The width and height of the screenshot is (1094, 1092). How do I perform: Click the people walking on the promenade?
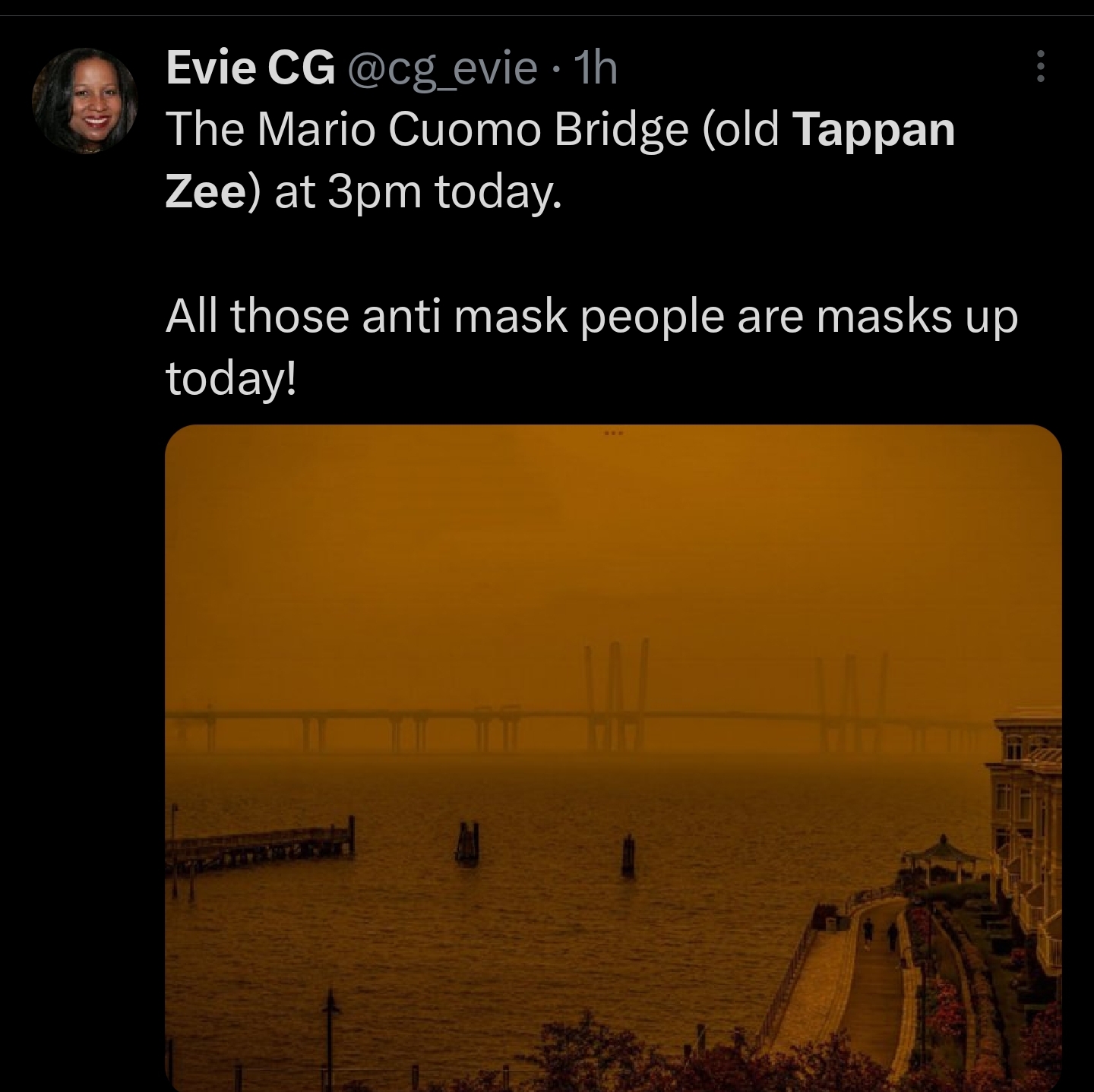[x=880, y=933]
